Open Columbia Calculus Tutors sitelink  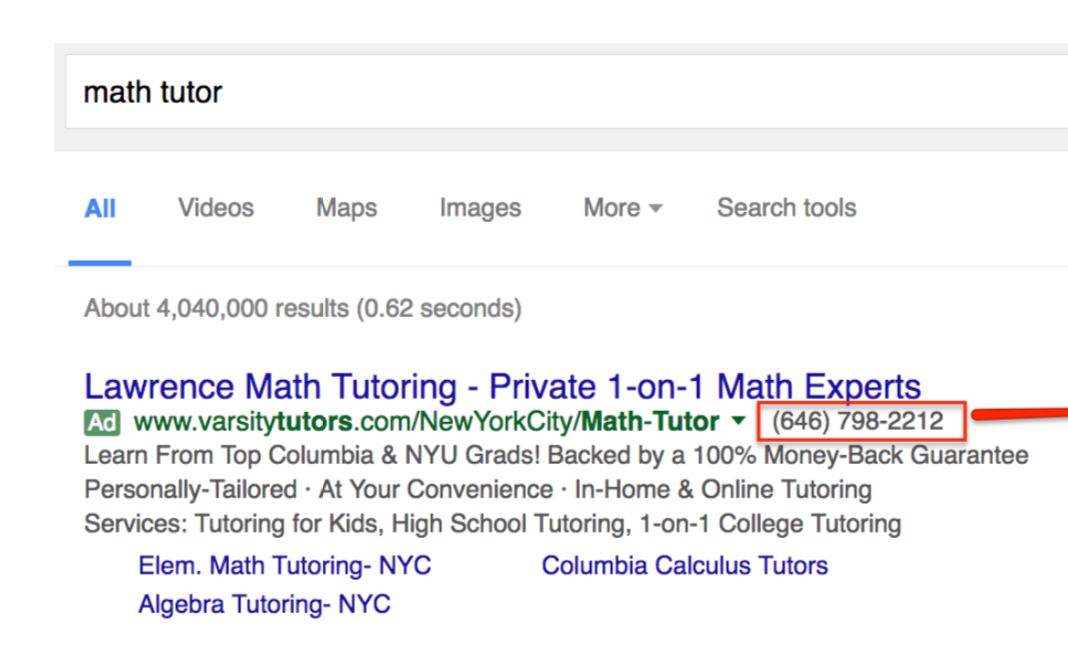point(685,565)
